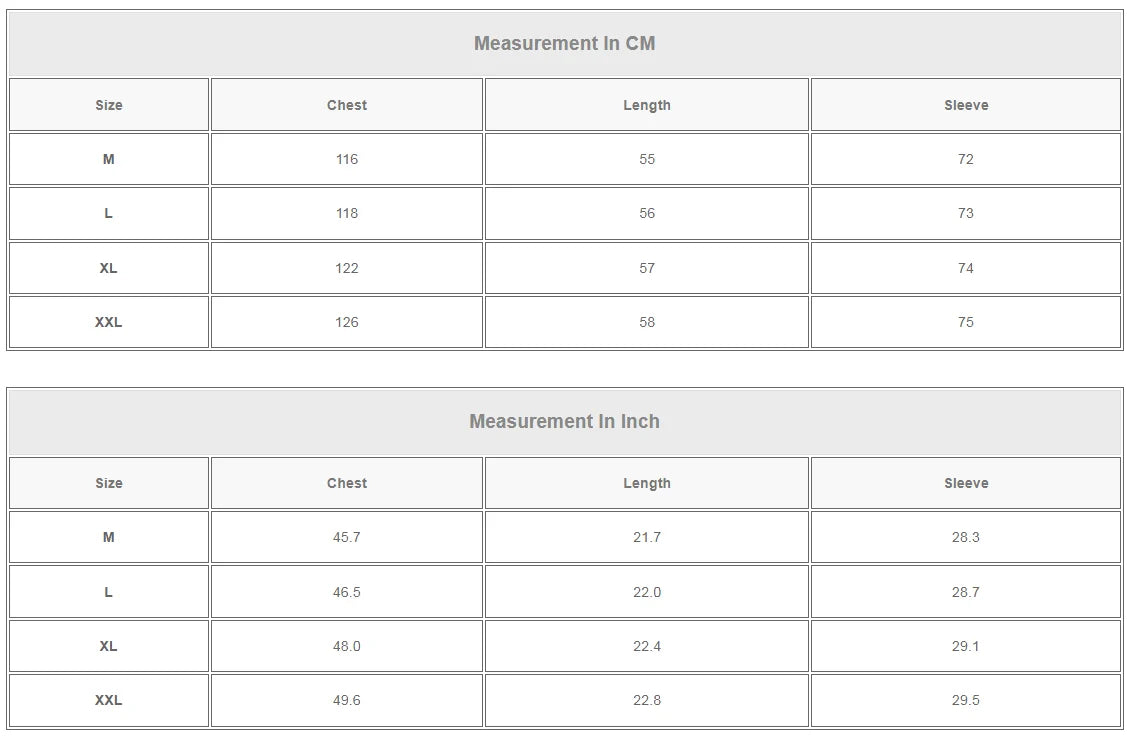
Task: Select chest value 49.6
Action: click(x=347, y=700)
